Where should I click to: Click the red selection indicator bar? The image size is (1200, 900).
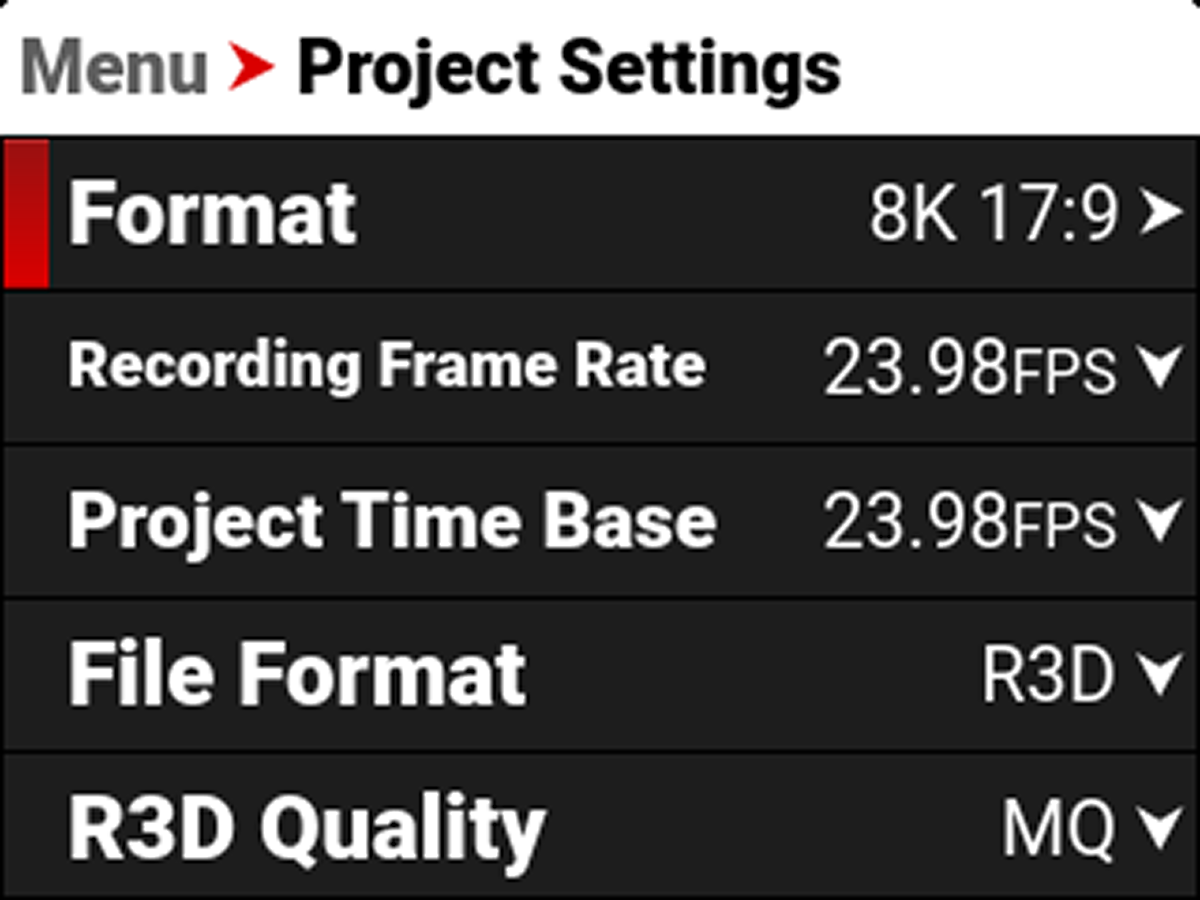coord(26,213)
